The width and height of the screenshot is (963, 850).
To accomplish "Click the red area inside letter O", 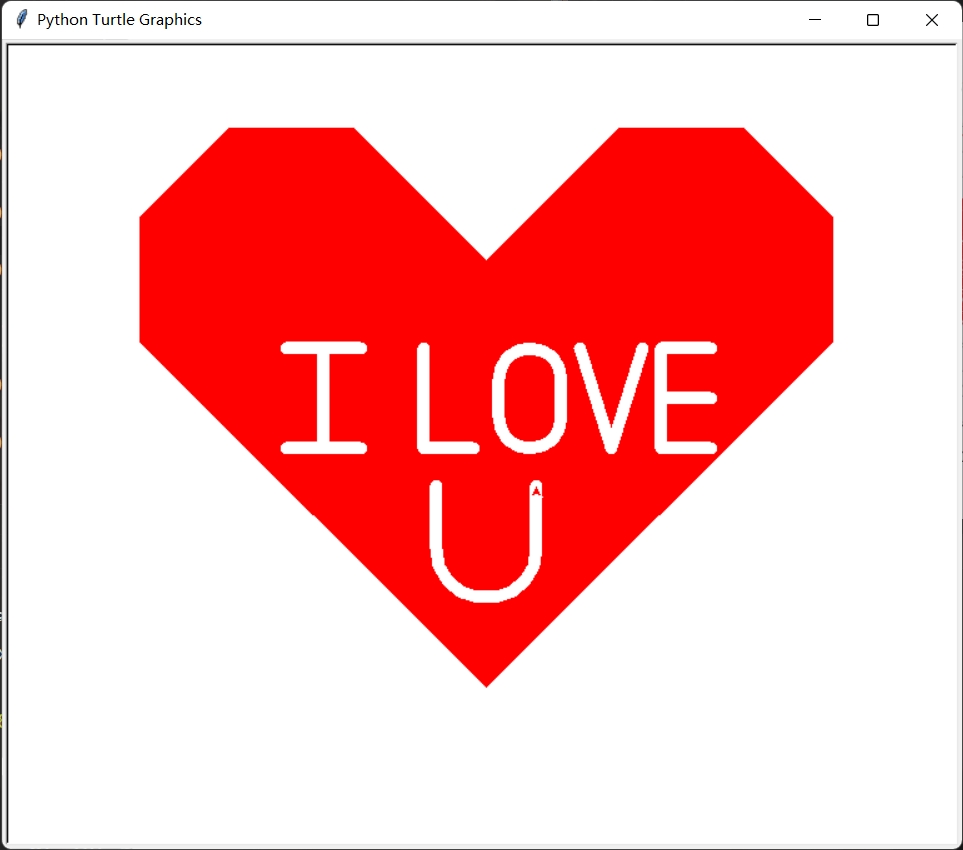I will [x=529, y=397].
